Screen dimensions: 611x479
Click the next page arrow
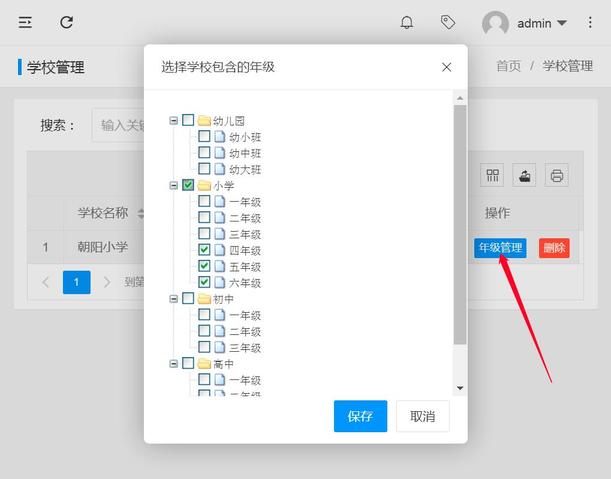[x=107, y=282]
